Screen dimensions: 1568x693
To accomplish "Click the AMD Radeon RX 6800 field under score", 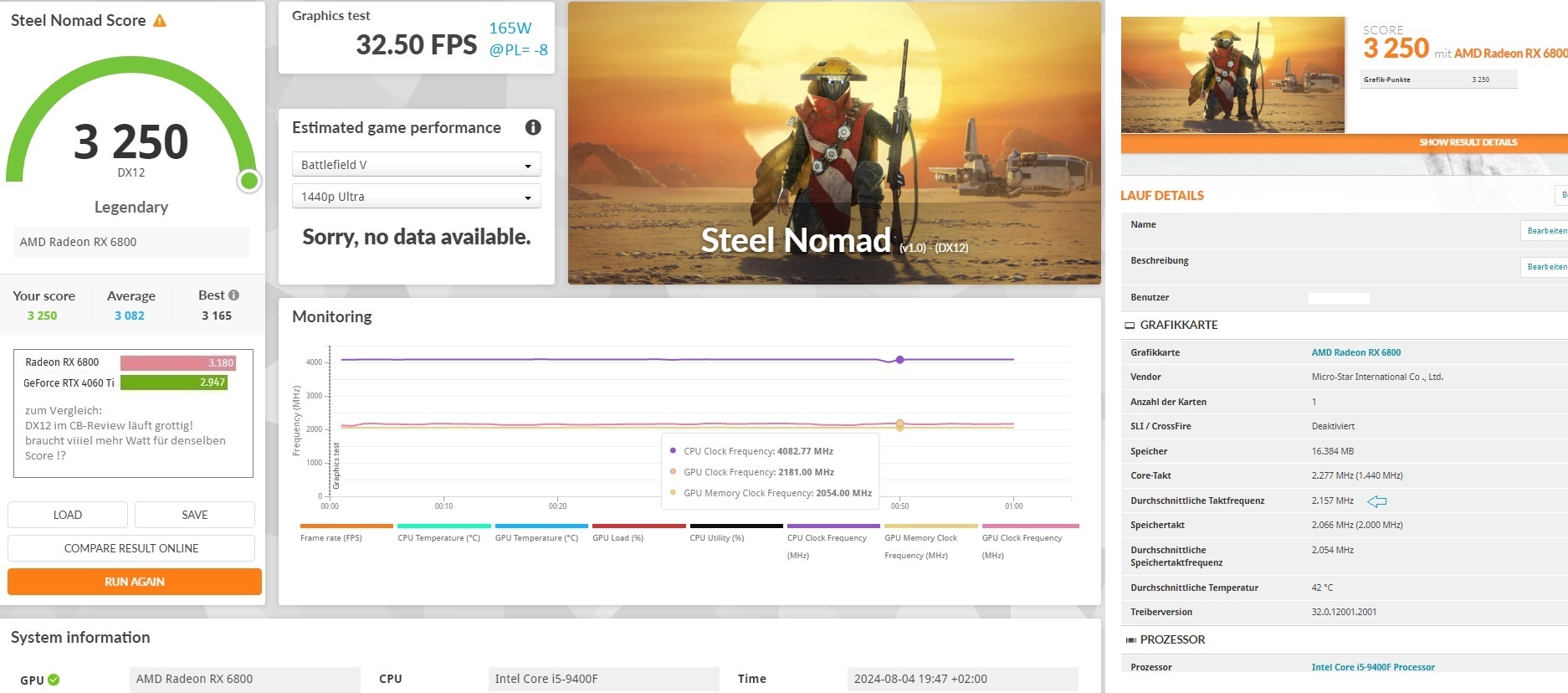I will pyautogui.click(x=131, y=242).
